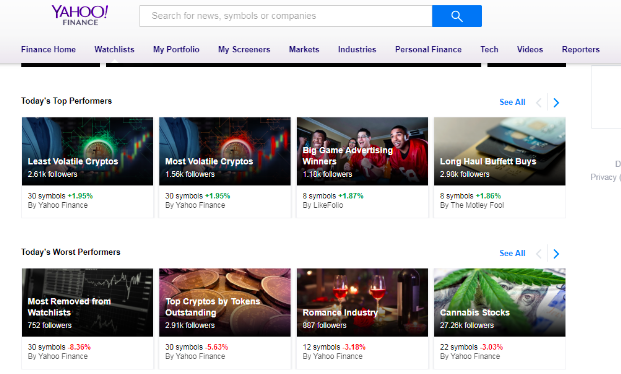Open Least Volatile Cryptos watchlist card
Screen dimensions: 621x374
coord(87,167)
